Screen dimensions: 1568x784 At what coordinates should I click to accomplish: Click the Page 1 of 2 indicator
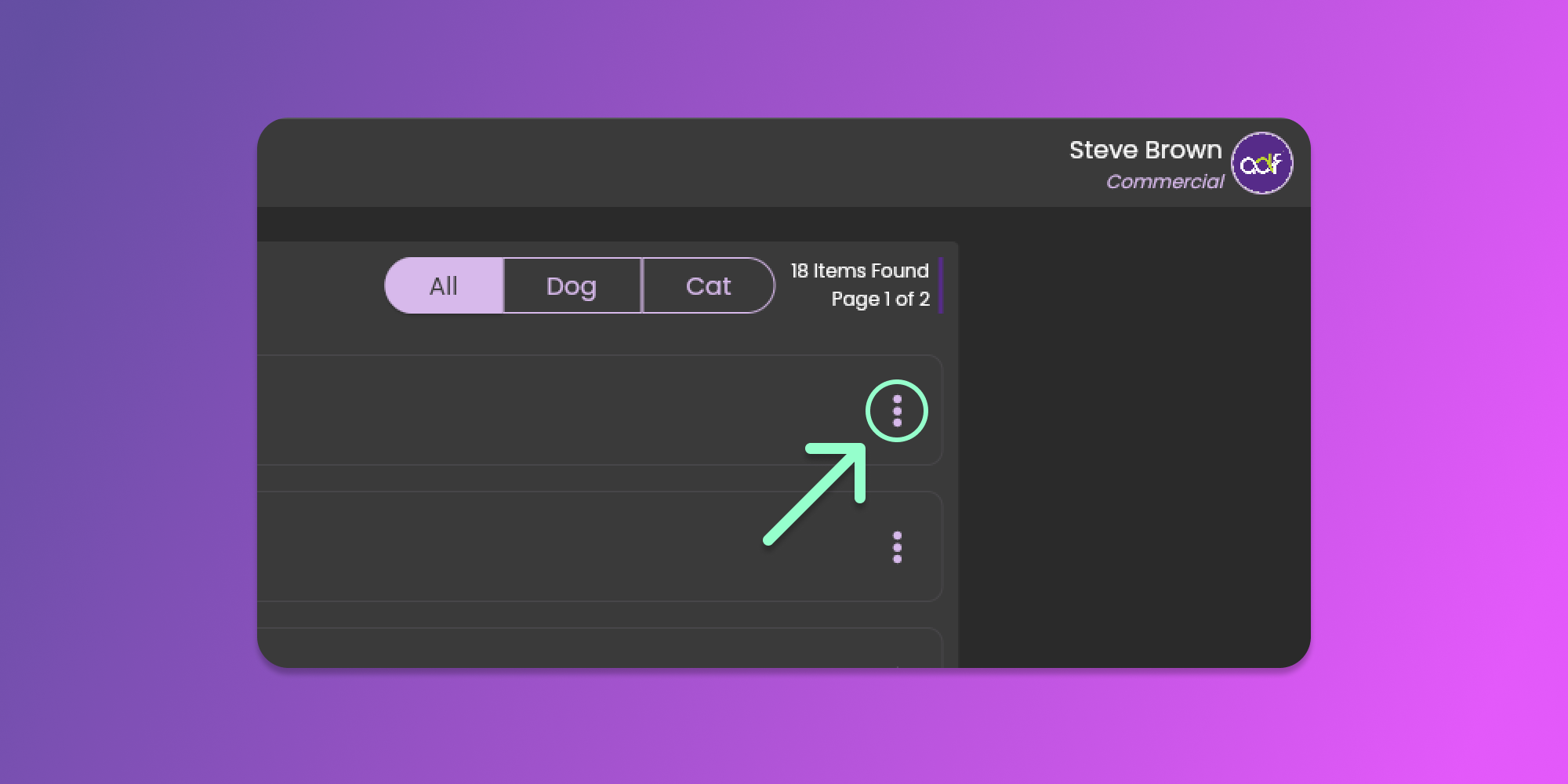click(x=880, y=299)
